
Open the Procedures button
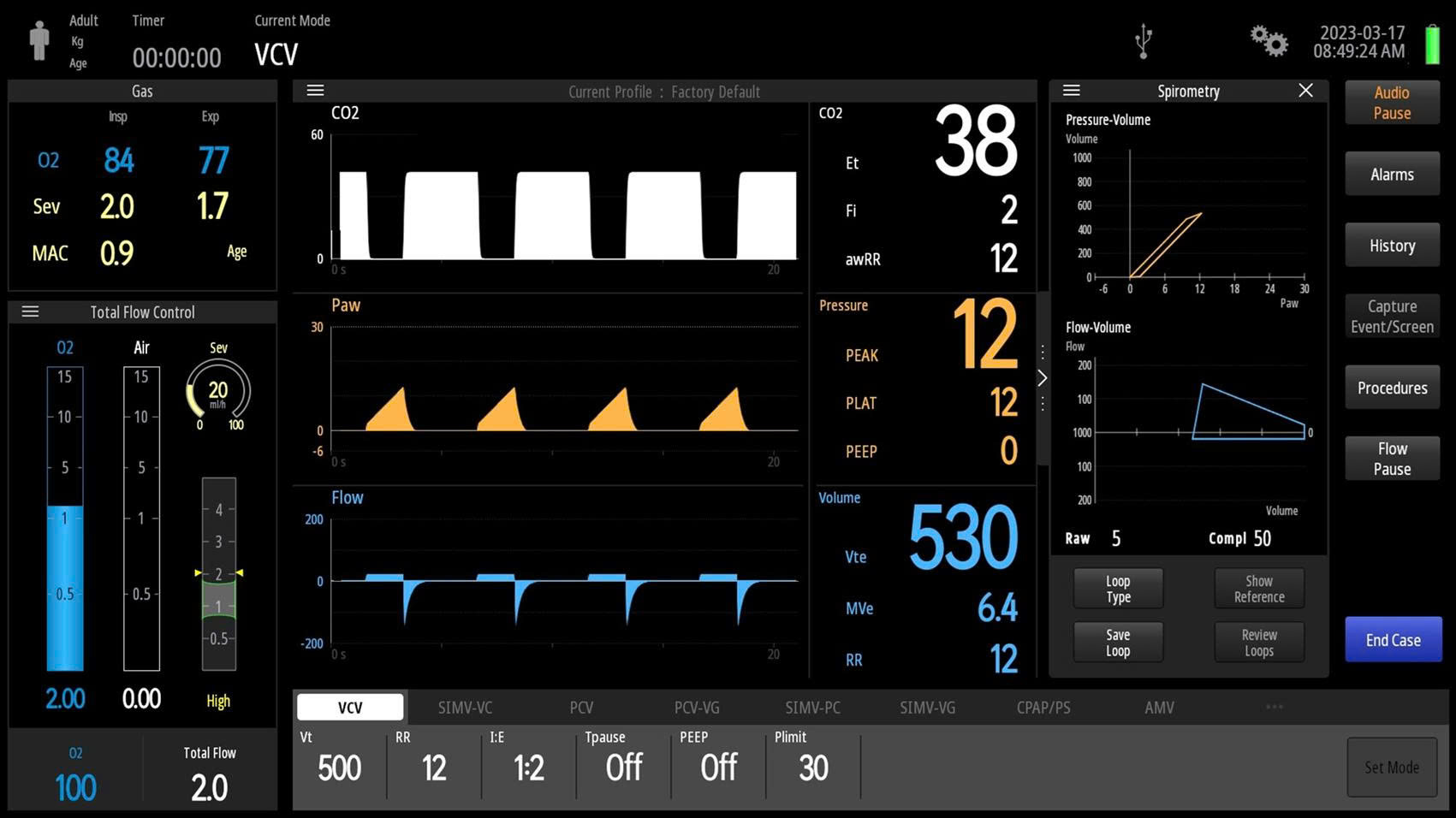[x=1393, y=388]
